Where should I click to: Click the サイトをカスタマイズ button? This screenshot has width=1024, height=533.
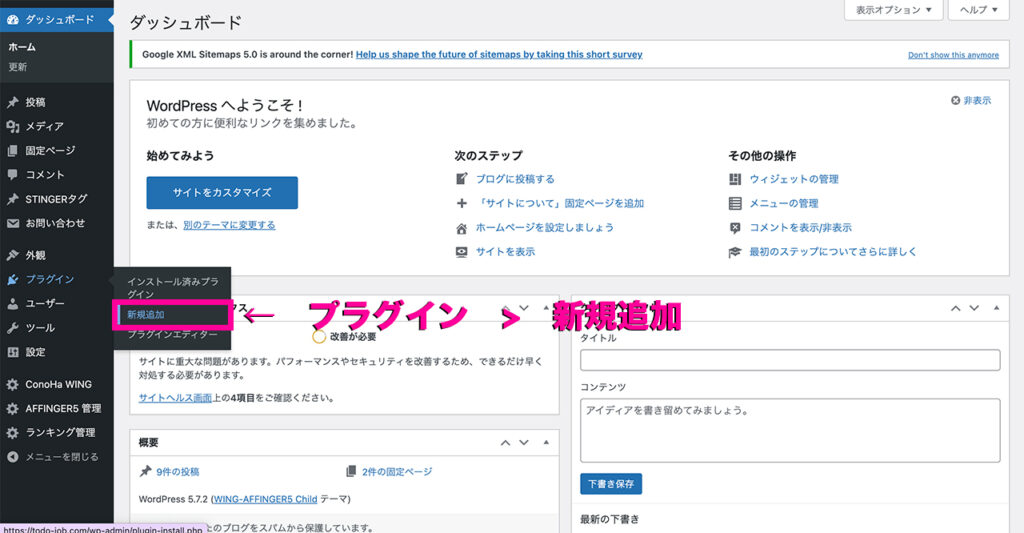point(222,193)
